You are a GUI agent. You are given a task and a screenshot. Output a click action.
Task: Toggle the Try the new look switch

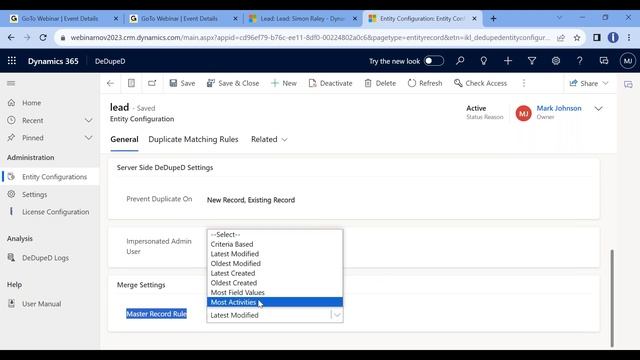tap(433, 61)
